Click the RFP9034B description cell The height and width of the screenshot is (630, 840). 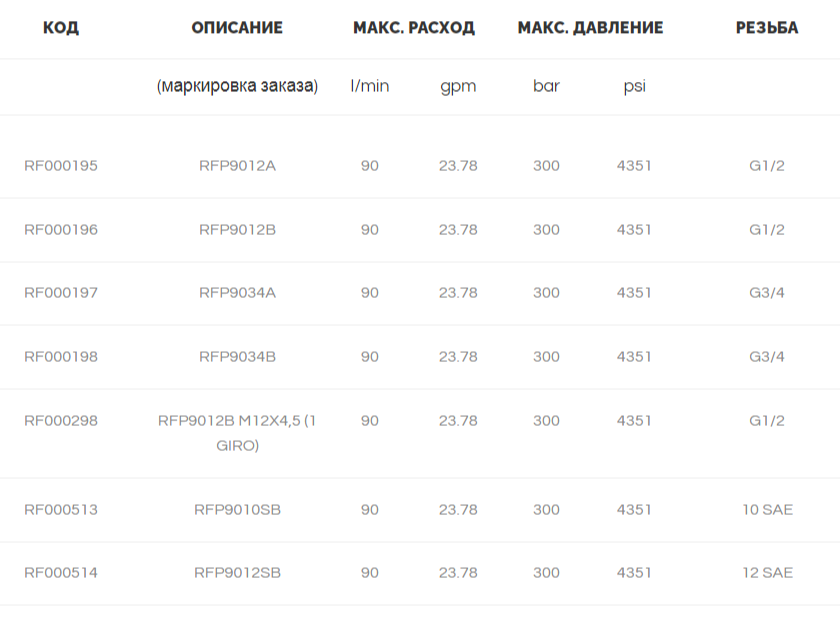point(237,357)
